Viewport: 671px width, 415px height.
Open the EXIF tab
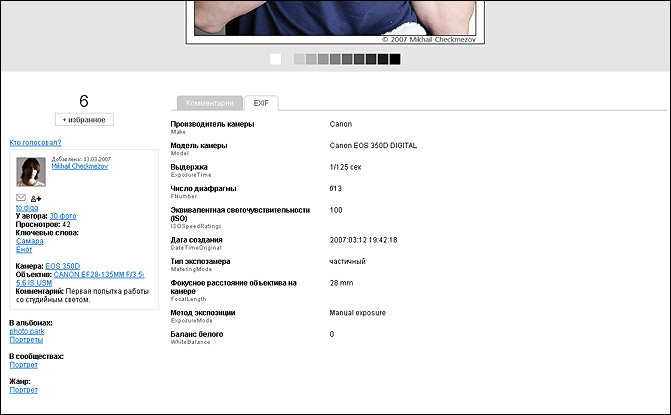tap(262, 103)
